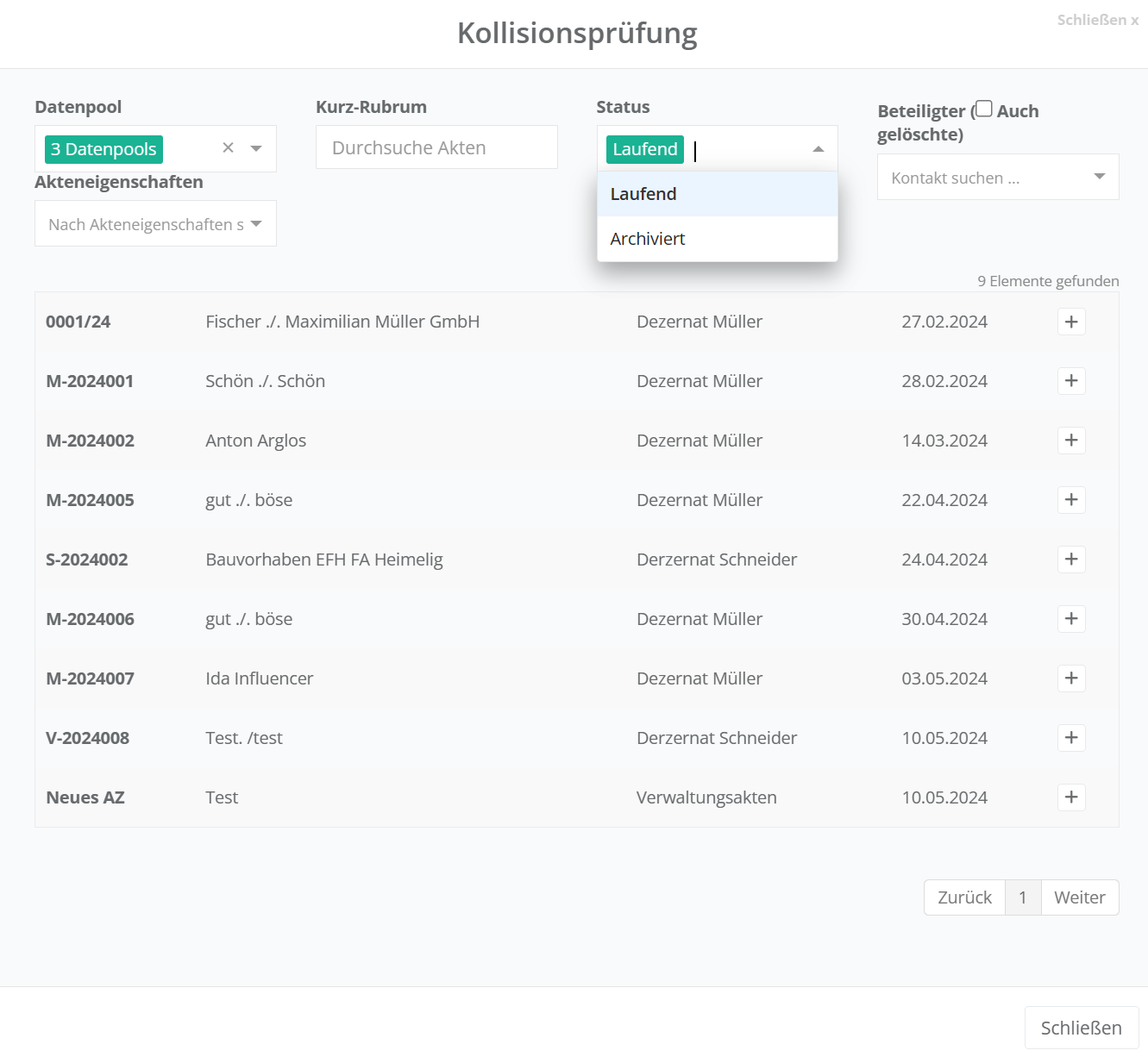Click the Zurück pagination button
Viewport: 1148px width, 1063px height.
pos(964,897)
